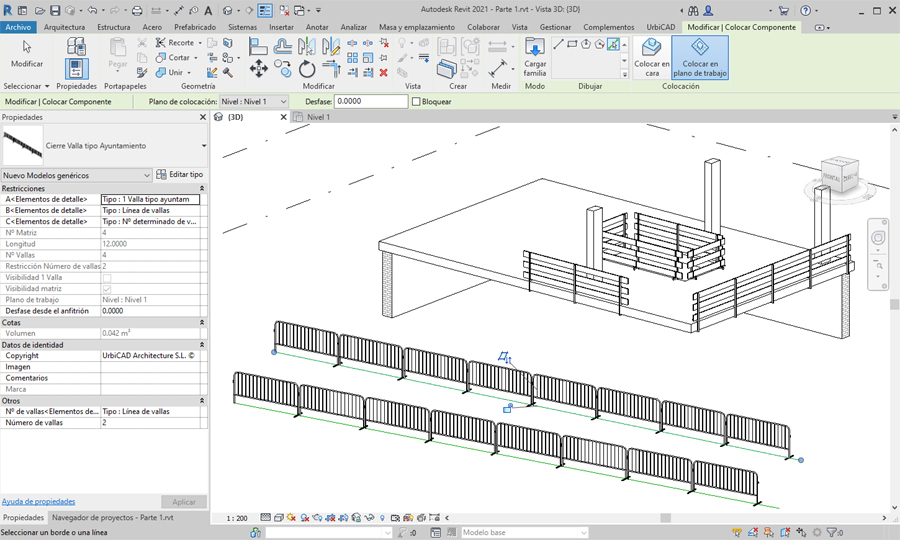Select the Rotate tool in the ribbon
This screenshot has height=540, width=900.
(x=307, y=69)
